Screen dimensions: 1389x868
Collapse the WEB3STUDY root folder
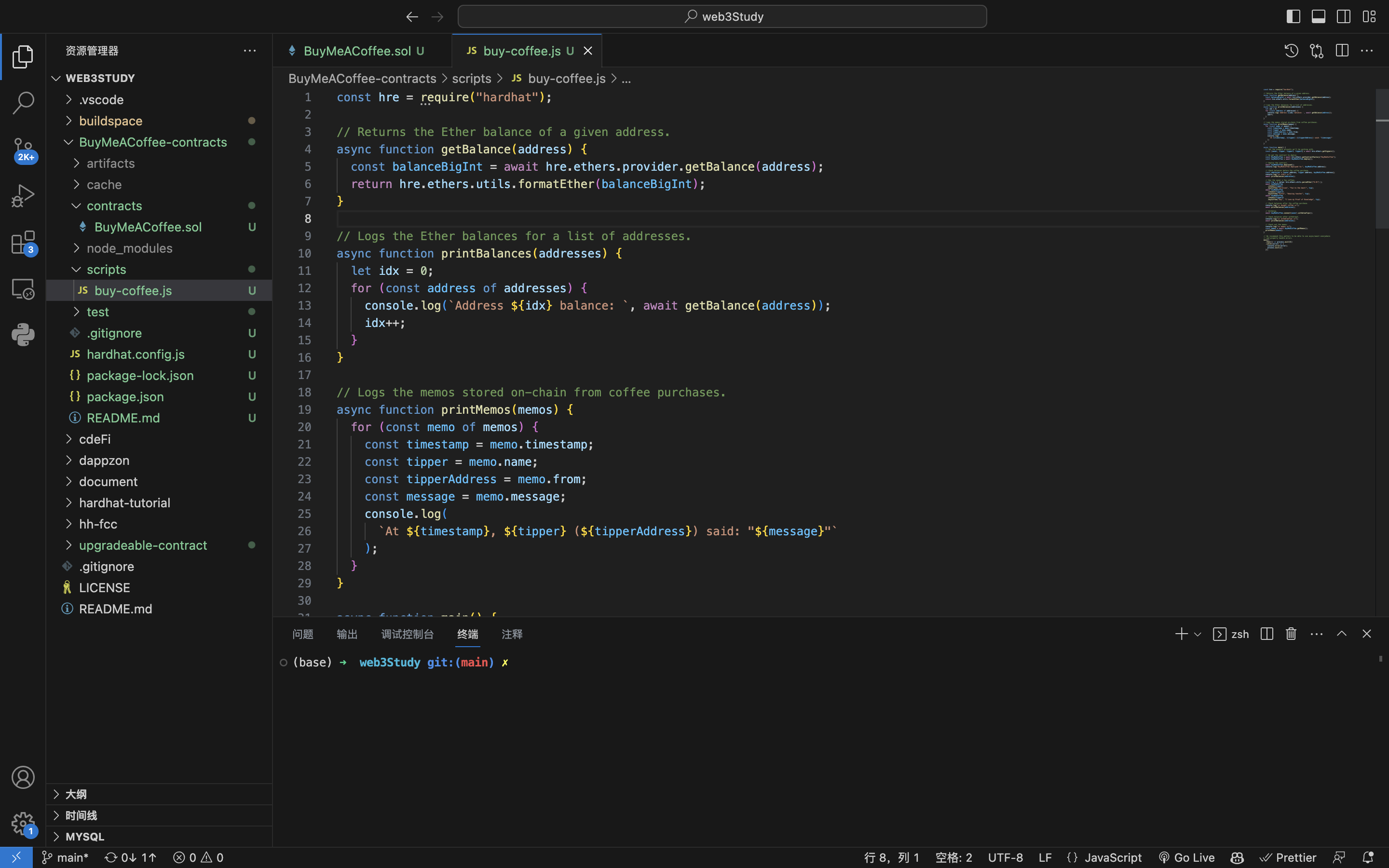point(159,78)
